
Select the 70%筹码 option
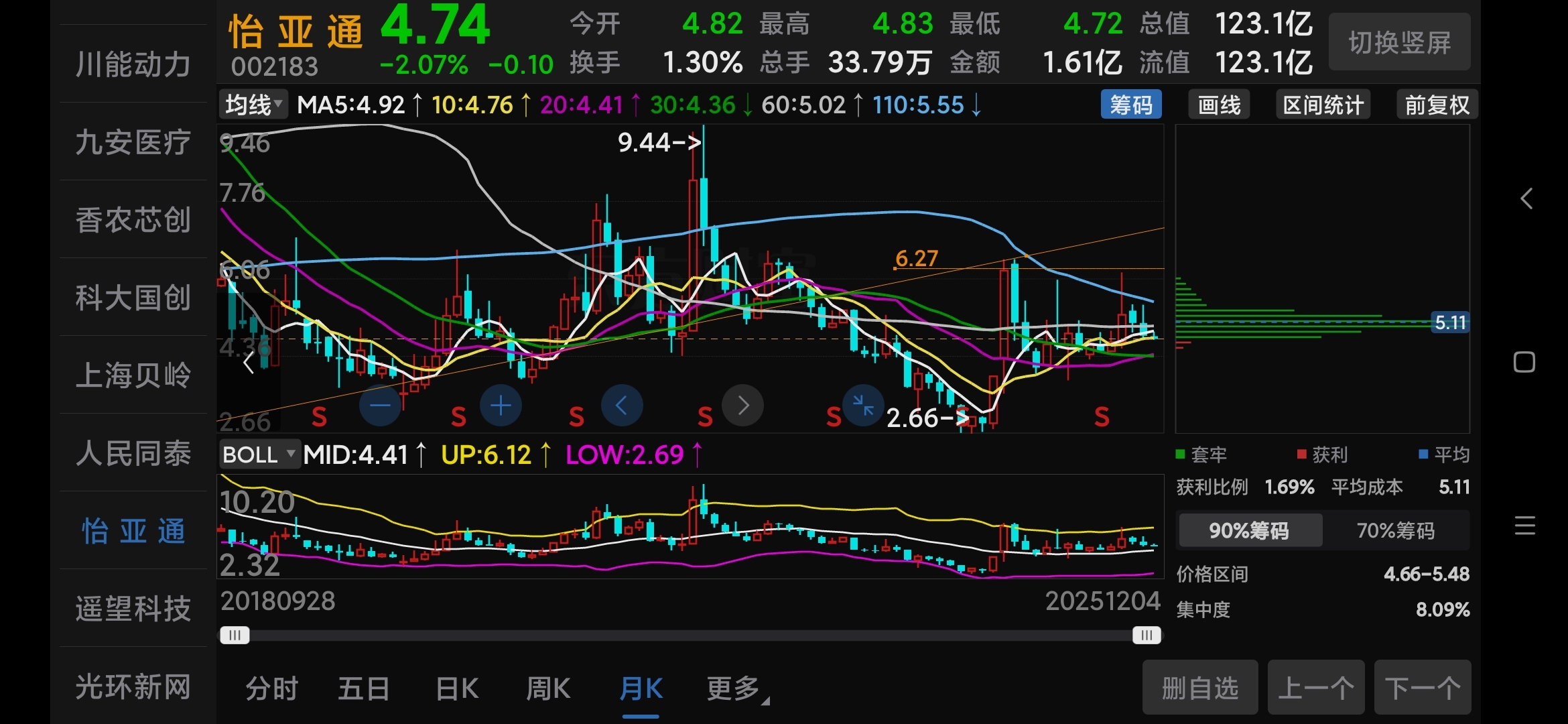pos(1395,531)
